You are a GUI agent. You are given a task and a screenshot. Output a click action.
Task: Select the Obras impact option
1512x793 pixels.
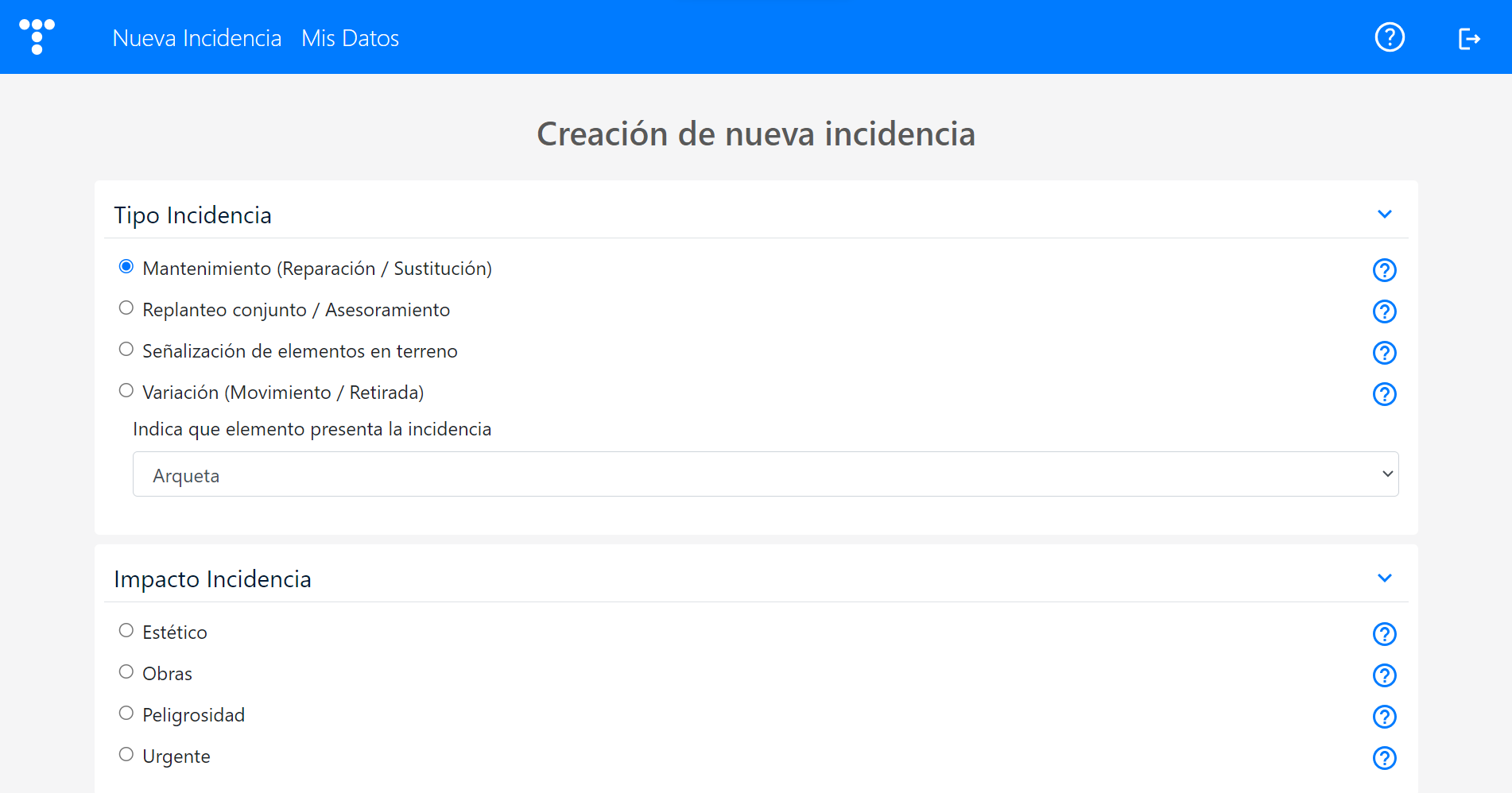(126, 671)
